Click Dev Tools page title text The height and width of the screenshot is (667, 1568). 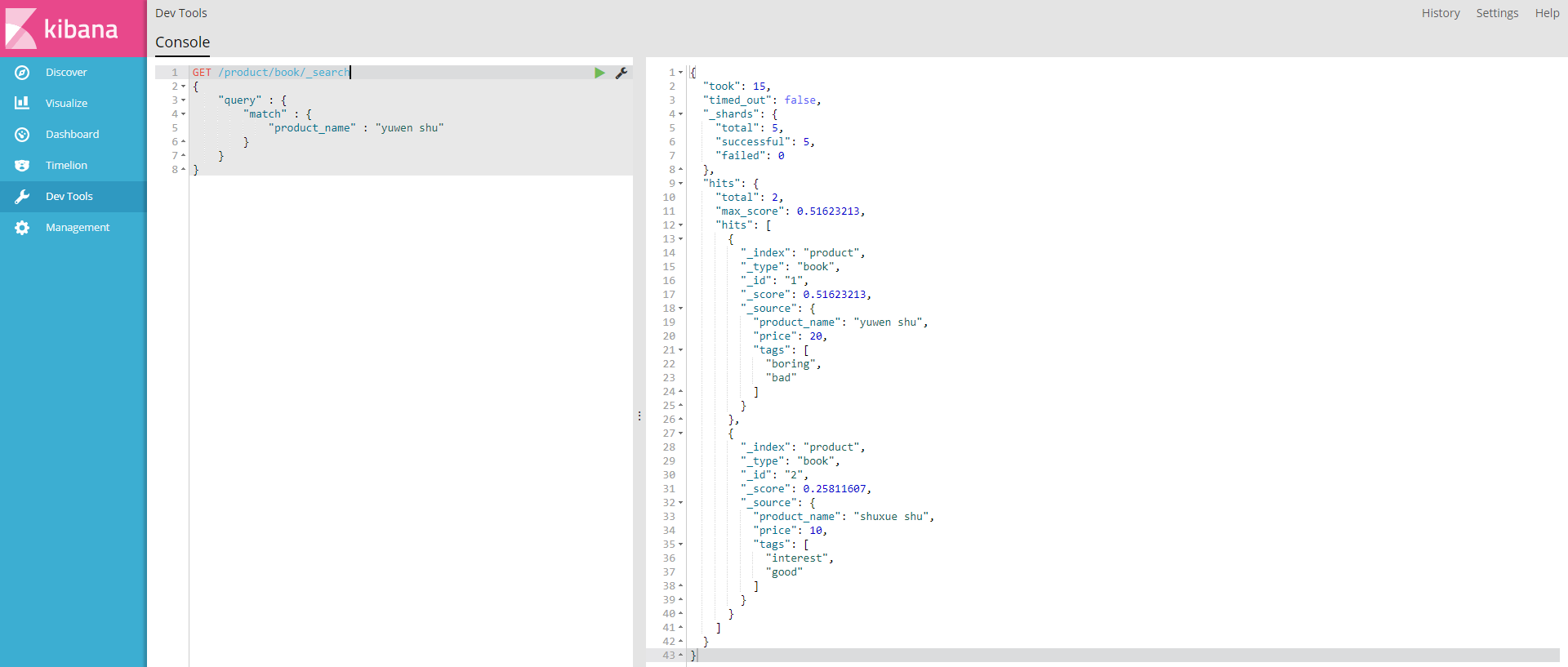[181, 13]
